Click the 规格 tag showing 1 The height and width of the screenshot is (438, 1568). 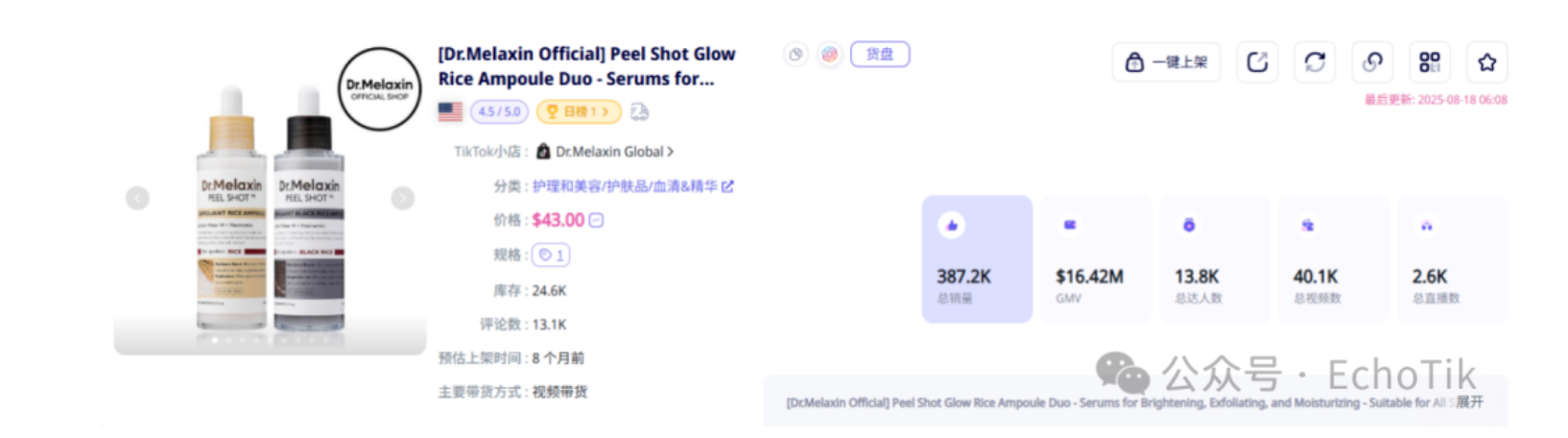pyautogui.click(x=551, y=255)
